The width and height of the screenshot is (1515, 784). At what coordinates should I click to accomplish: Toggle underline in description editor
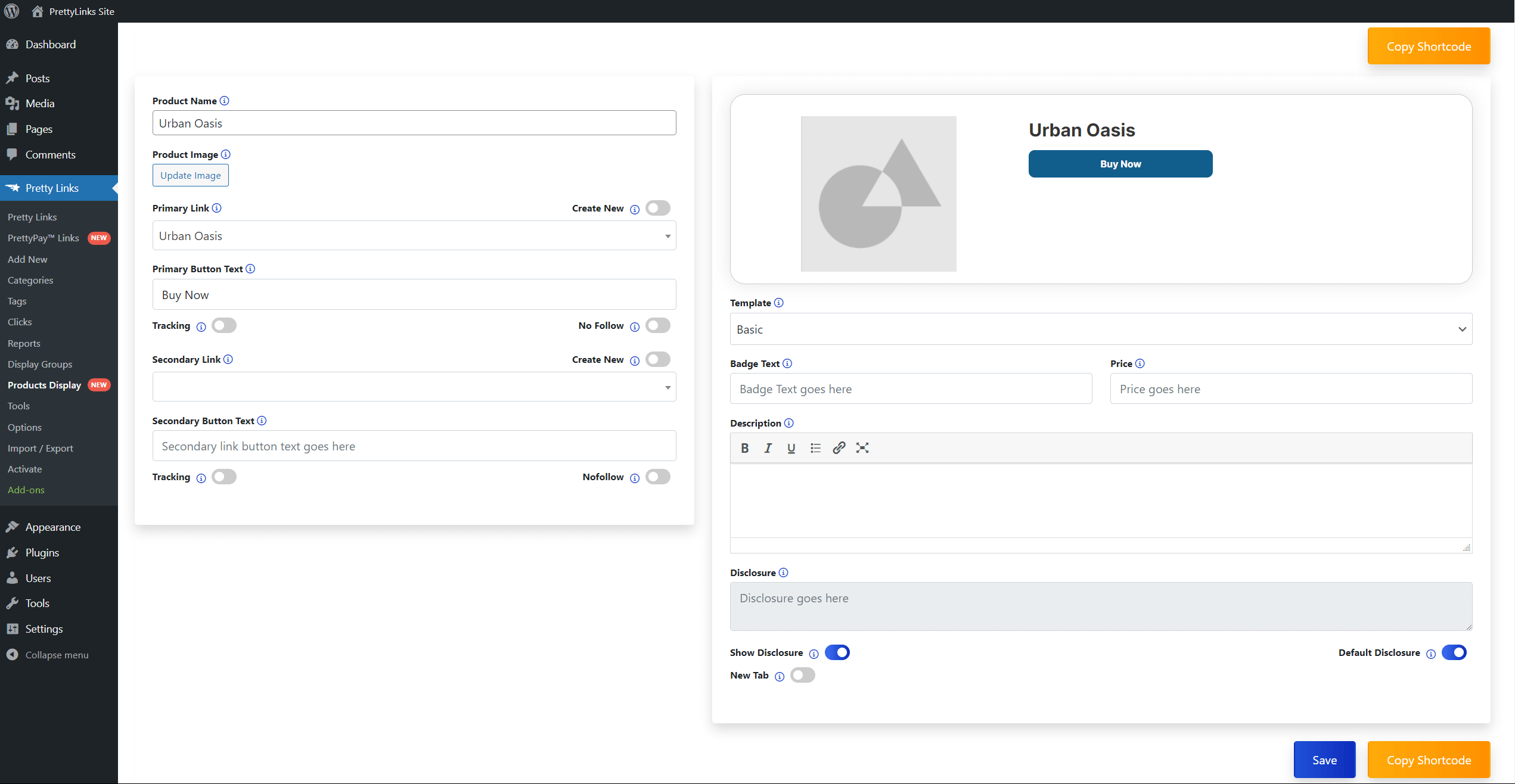click(791, 448)
